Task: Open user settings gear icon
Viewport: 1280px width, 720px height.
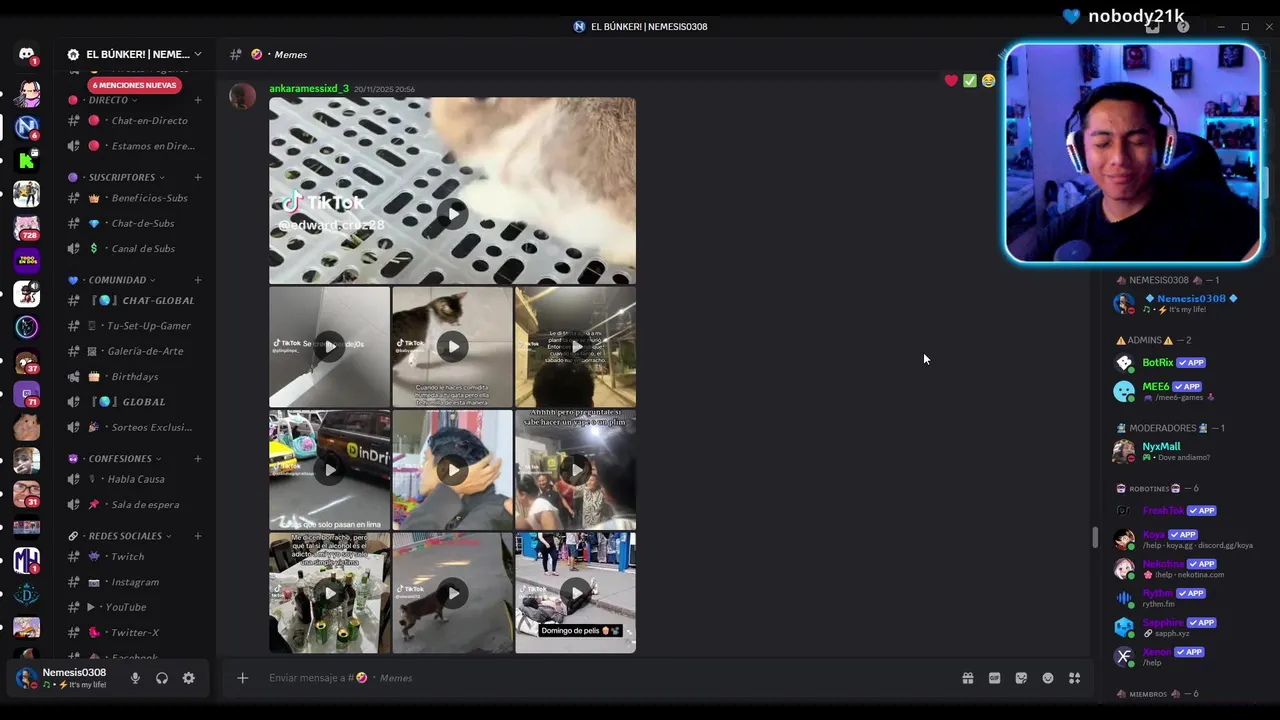Action: click(188, 678)
